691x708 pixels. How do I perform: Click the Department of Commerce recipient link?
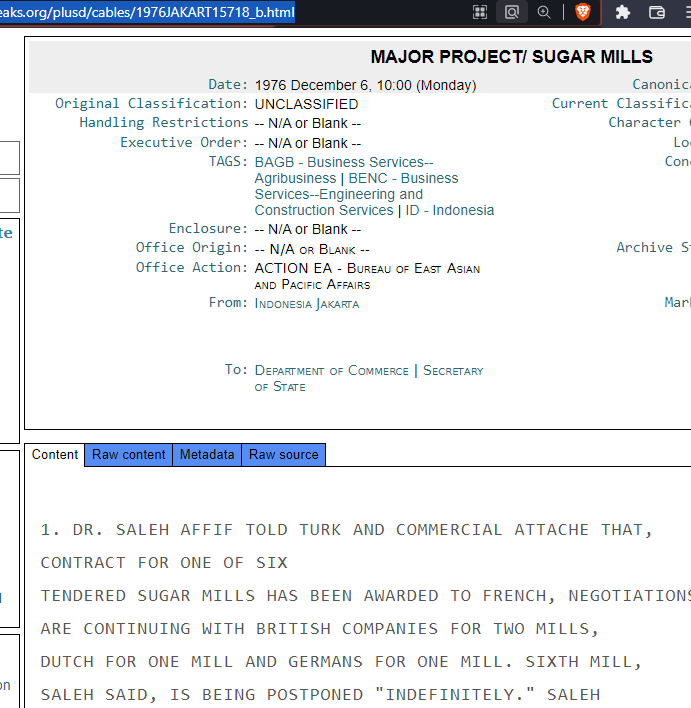[331, 371]
